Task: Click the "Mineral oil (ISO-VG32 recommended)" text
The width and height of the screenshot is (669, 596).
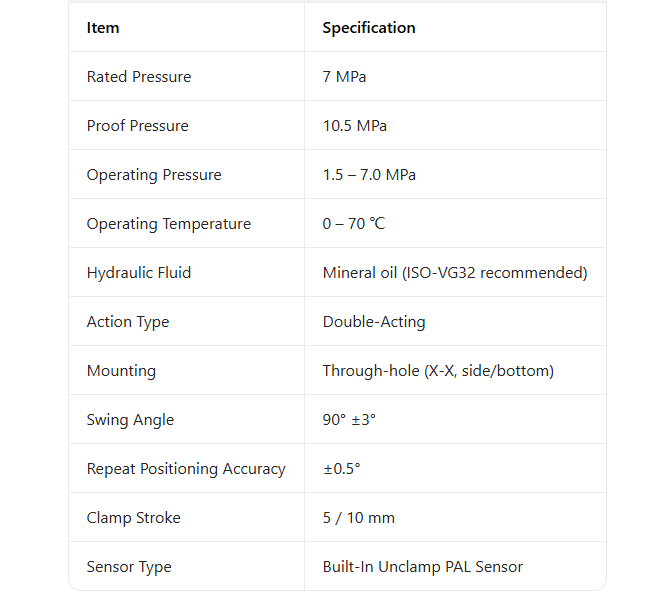Action: [454, 273]
